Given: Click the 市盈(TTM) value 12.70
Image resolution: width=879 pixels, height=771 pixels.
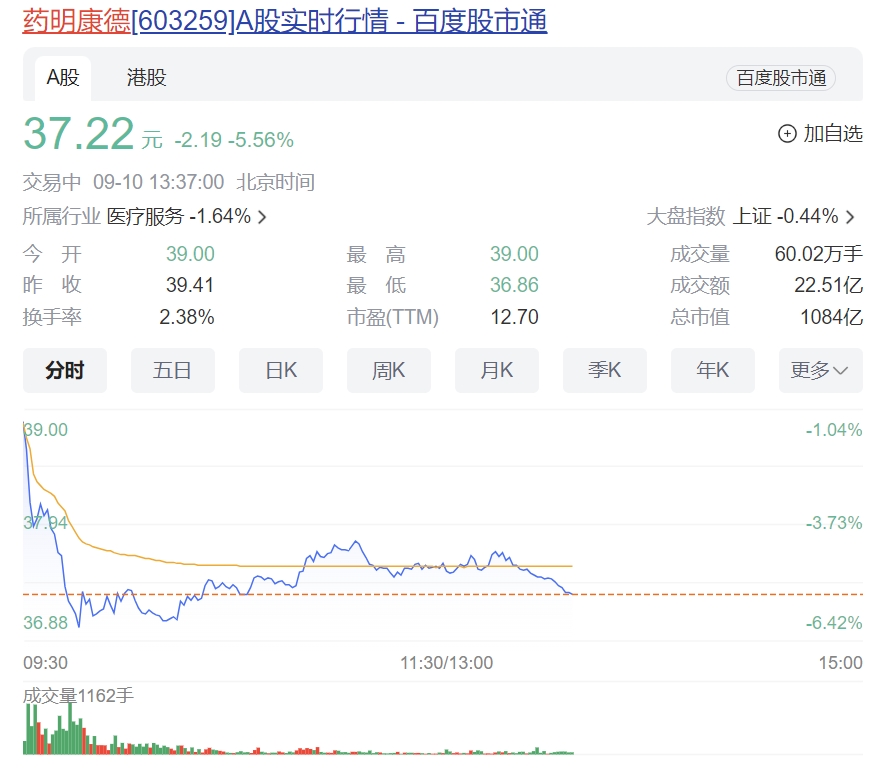Looking at the screenshot, I should [x=514, y=317].
